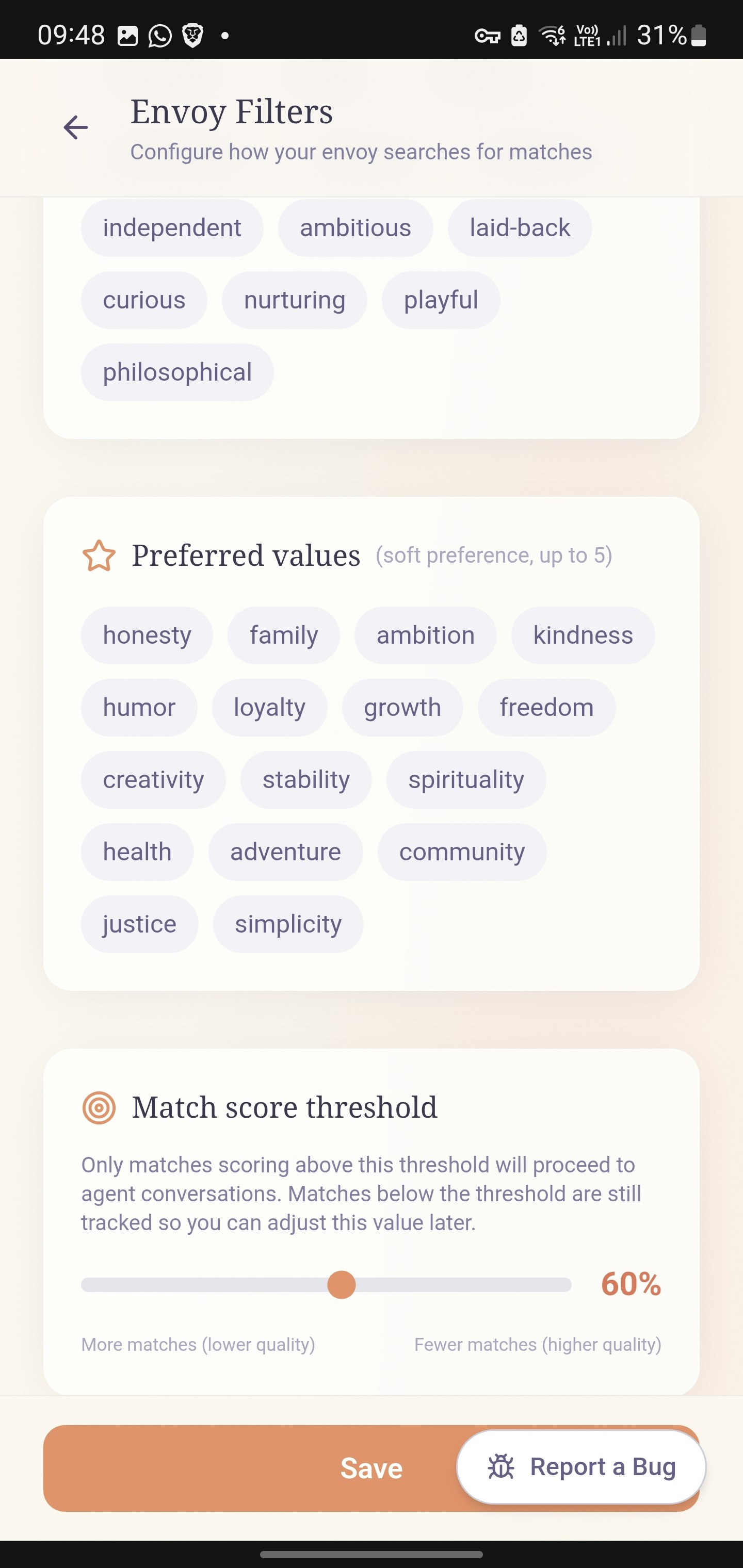The height and width of the screenshot is (1568, 743).
Task: Tap the back arrow icon
Action: (75, 128)
